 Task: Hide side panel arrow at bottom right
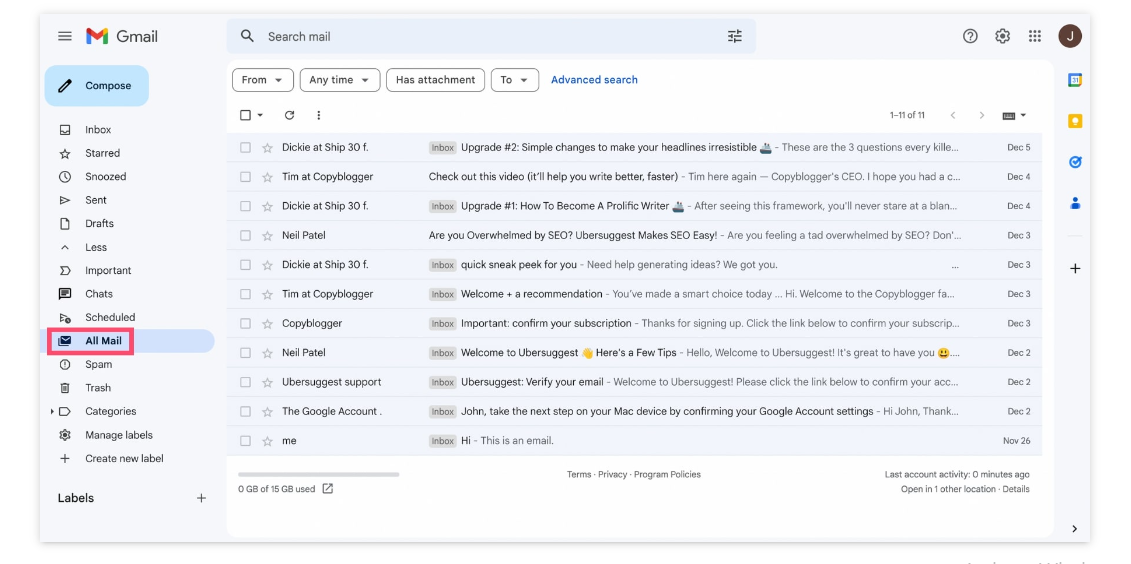tap(1075, 529)
